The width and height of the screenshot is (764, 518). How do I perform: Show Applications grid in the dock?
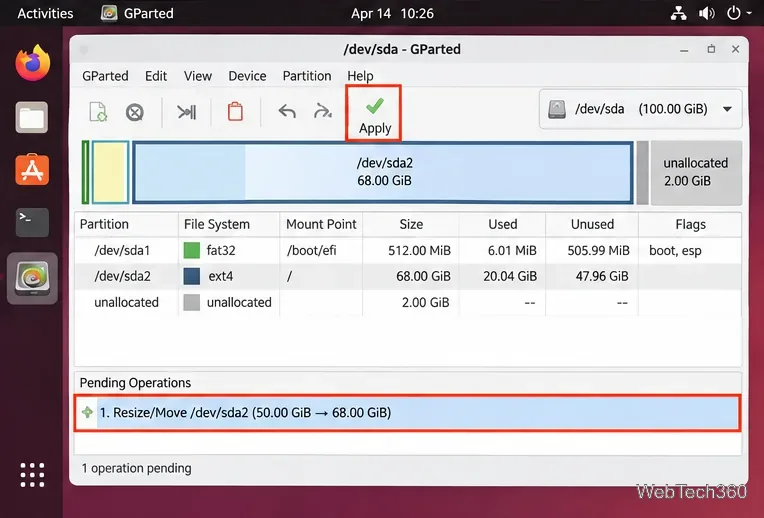click(32, 475)
